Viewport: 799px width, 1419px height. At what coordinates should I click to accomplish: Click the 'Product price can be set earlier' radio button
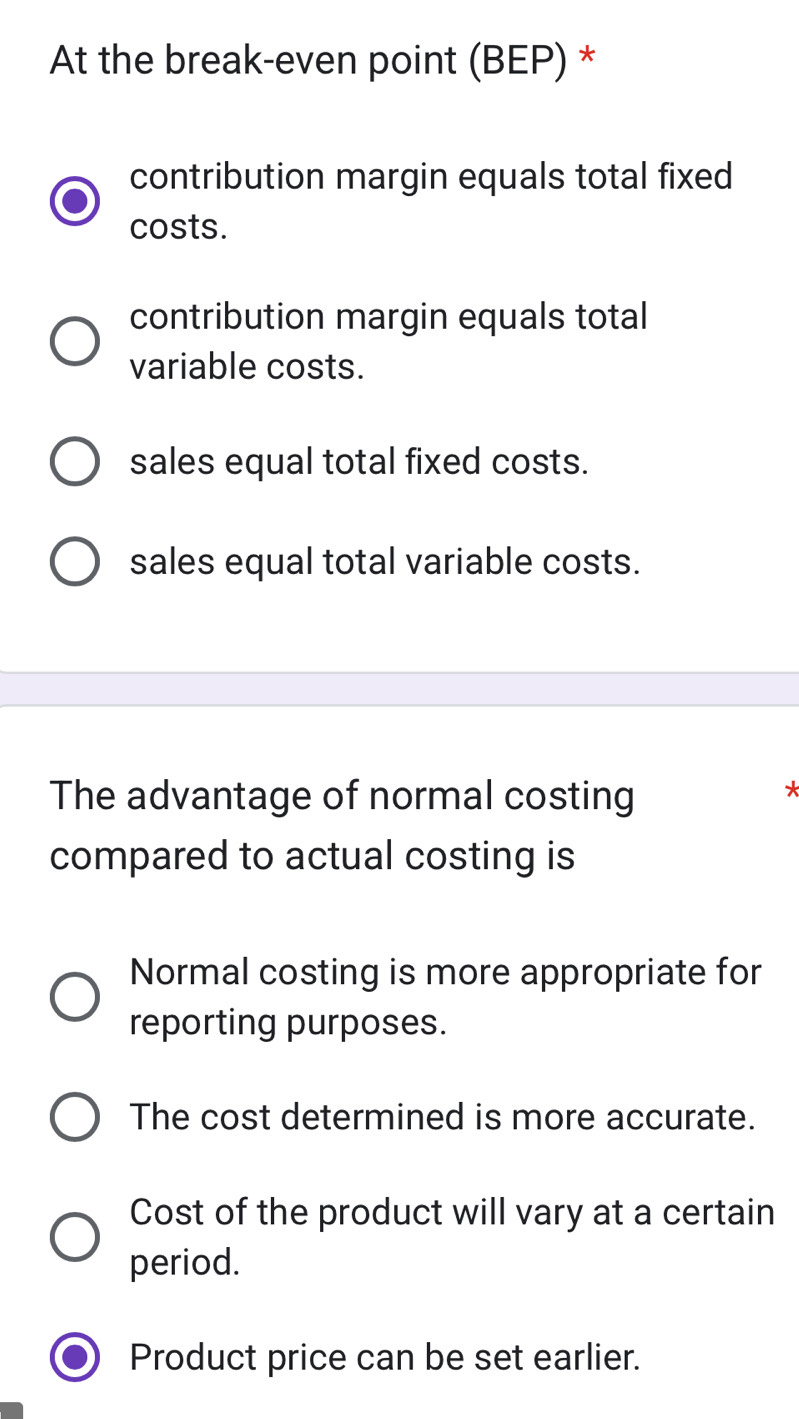pyautogui.click(x=75, y=1357)
